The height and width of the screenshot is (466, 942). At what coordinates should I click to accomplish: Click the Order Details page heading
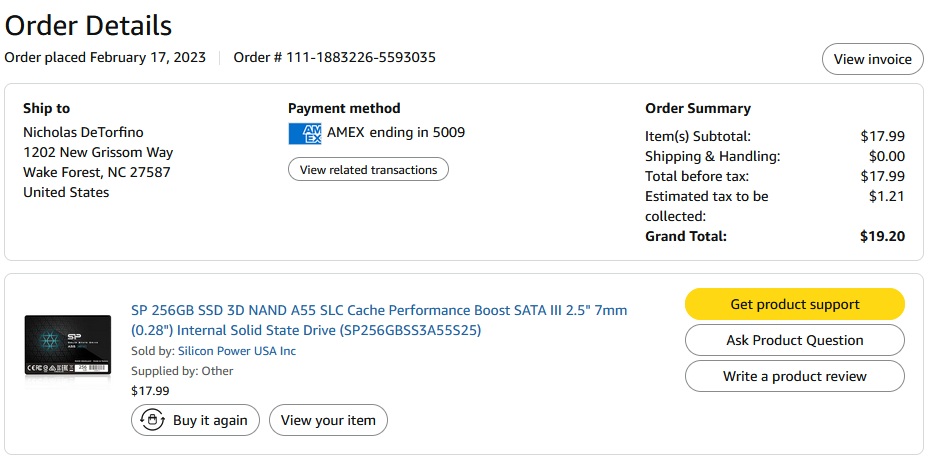pyautogui.click(x=88, y=25)
